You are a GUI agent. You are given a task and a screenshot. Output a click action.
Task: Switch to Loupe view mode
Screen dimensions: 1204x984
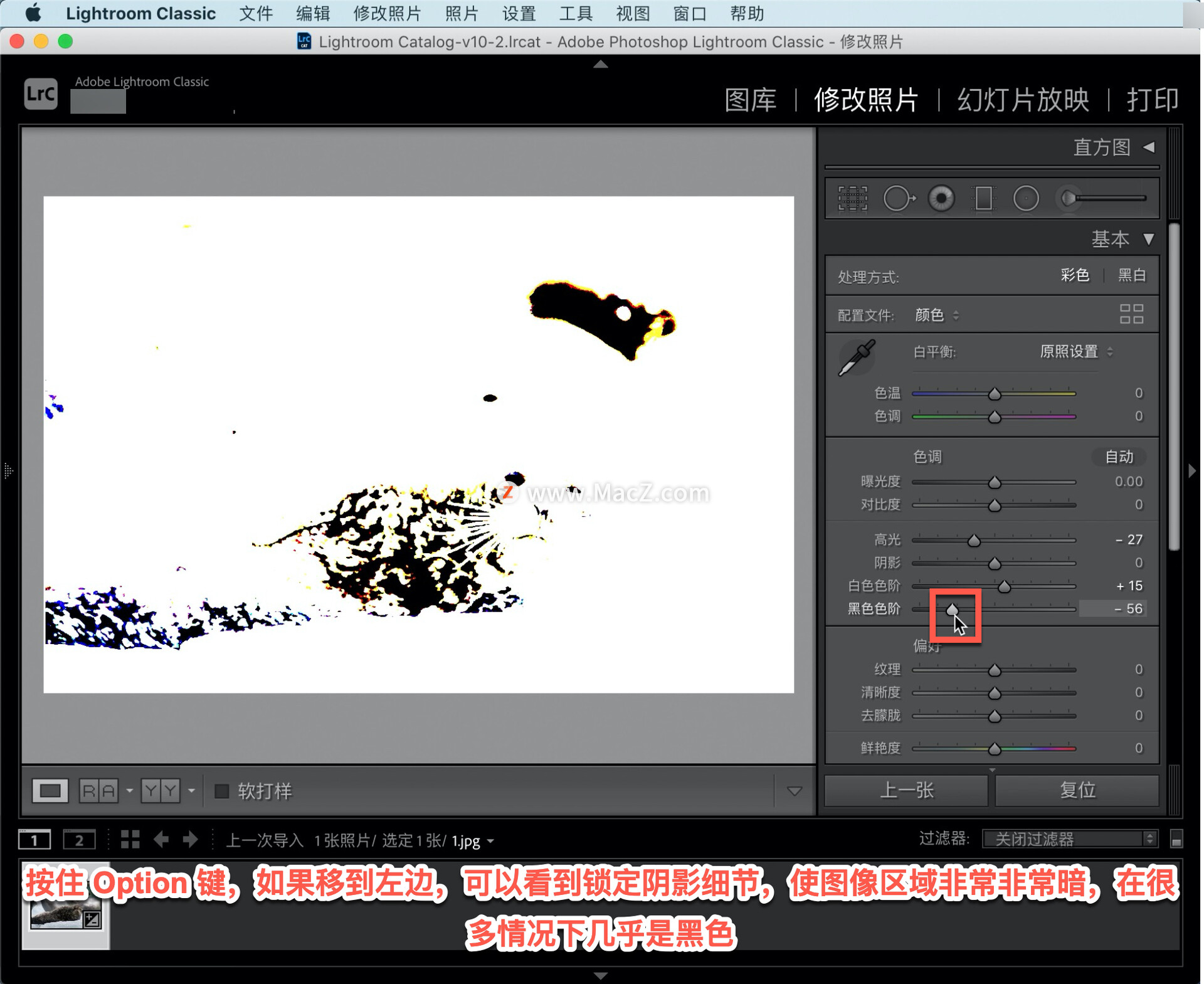[50, 792]
